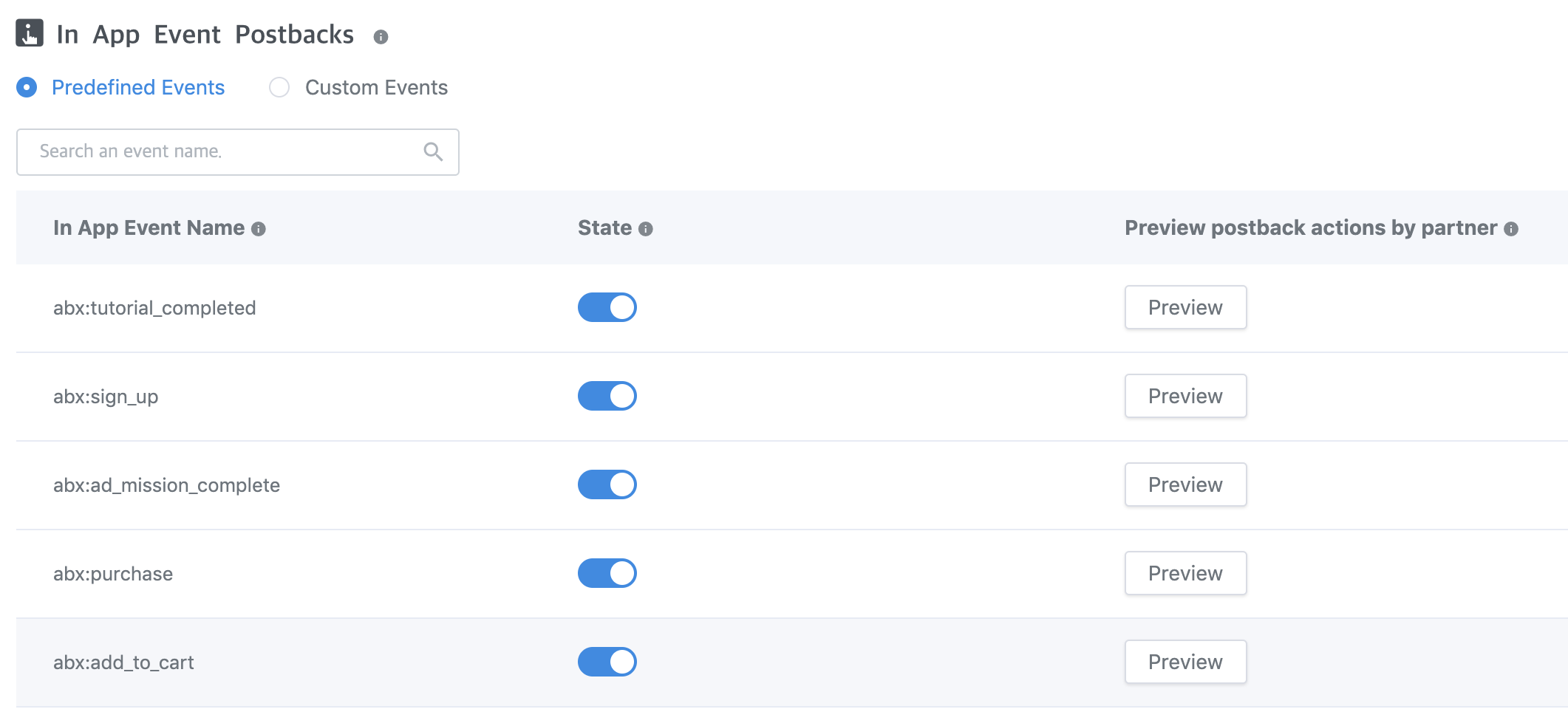Viewport: 1568px width, 709px height.
Task: Click the search magnifier icon
Action: pyautogui.click(x=433, y=151)
